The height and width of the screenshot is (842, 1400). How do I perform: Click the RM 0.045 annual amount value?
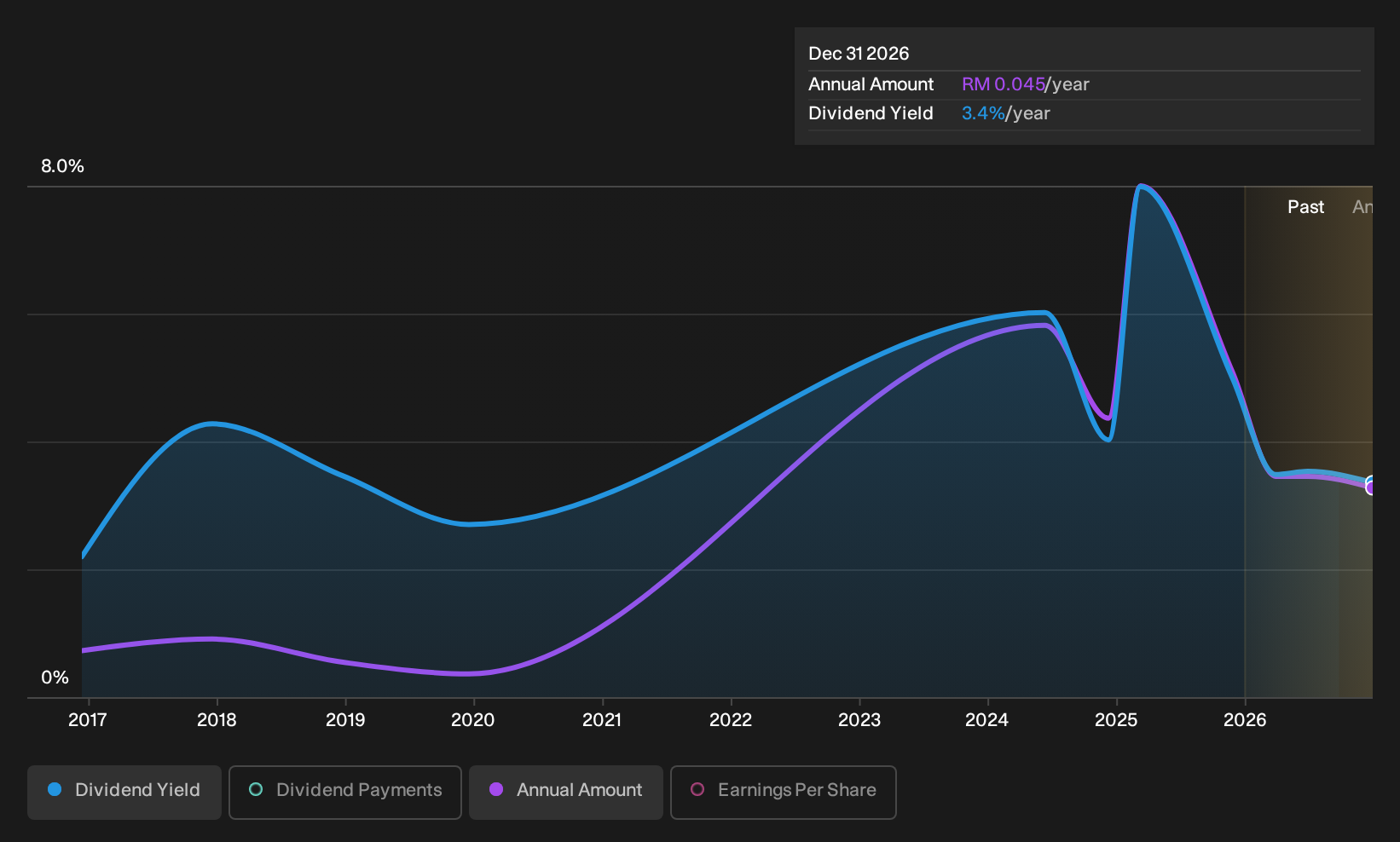(x=1004, y=84)
